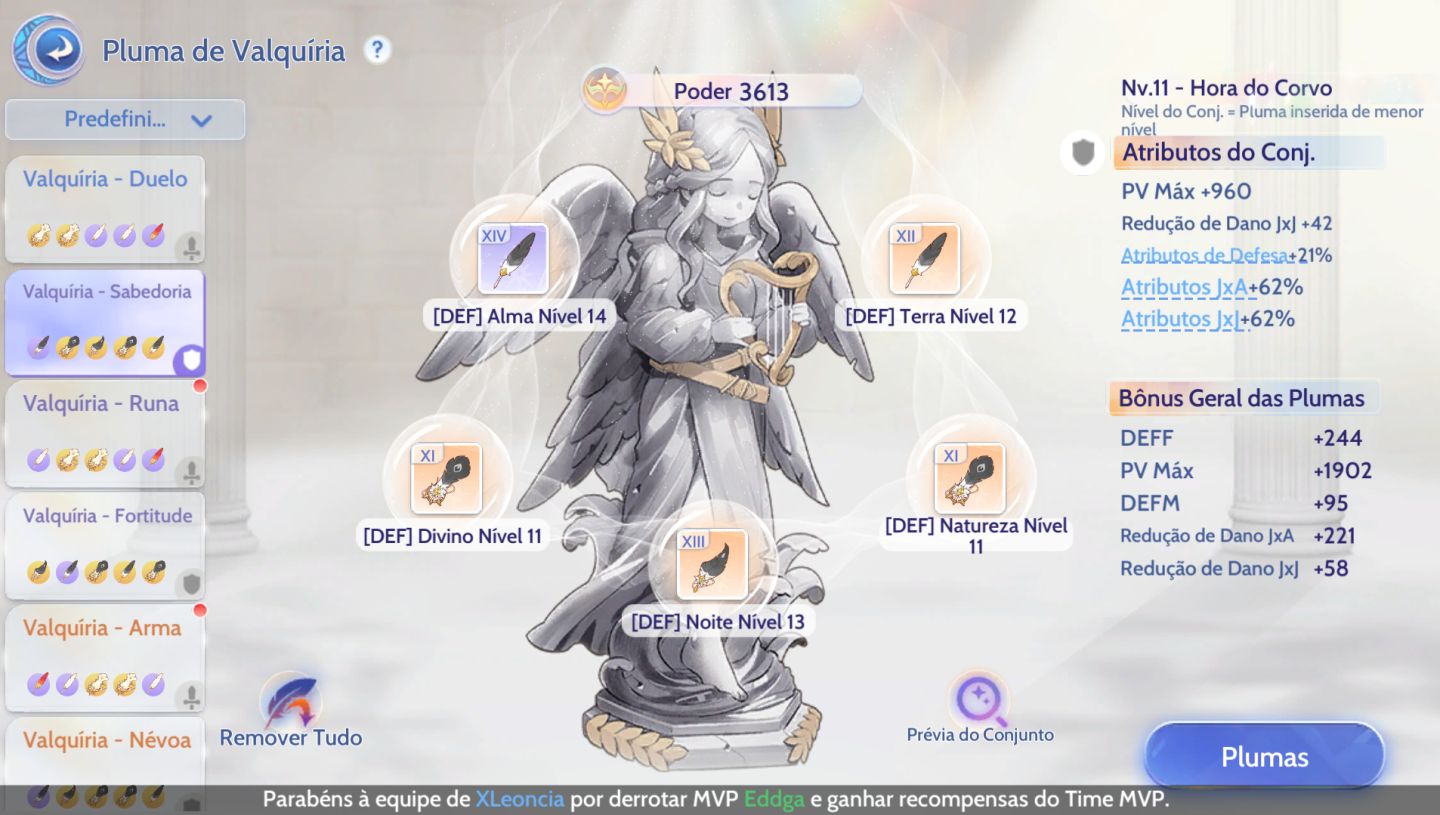Select the Valquíria - Runa preset
The image size is (1440, 815).
tap(105, 433)
